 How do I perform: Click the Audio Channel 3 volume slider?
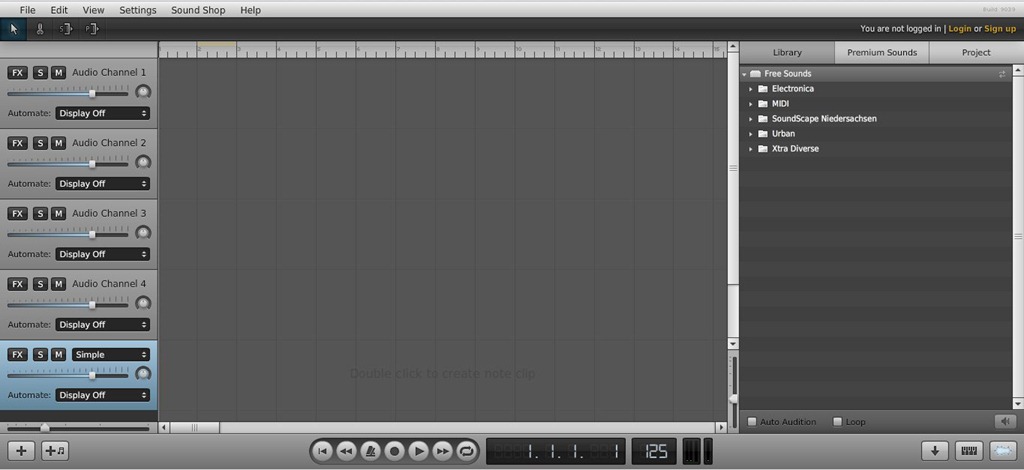[68, 234]
